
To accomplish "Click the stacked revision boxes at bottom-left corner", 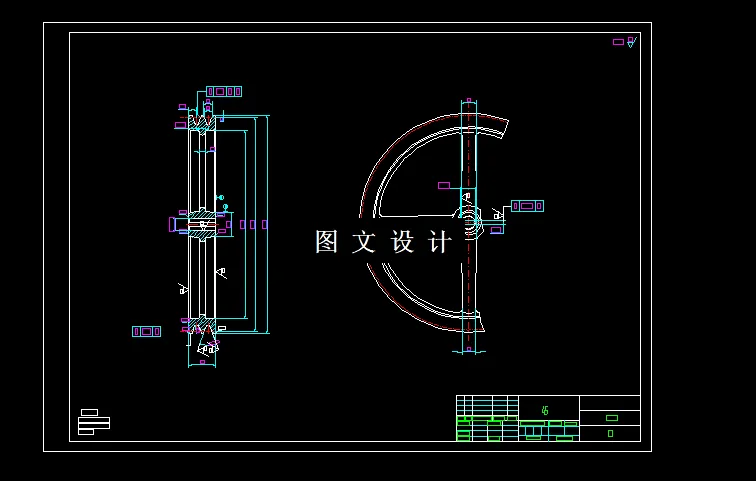I will pyautogui.click(x=94, y=422).
